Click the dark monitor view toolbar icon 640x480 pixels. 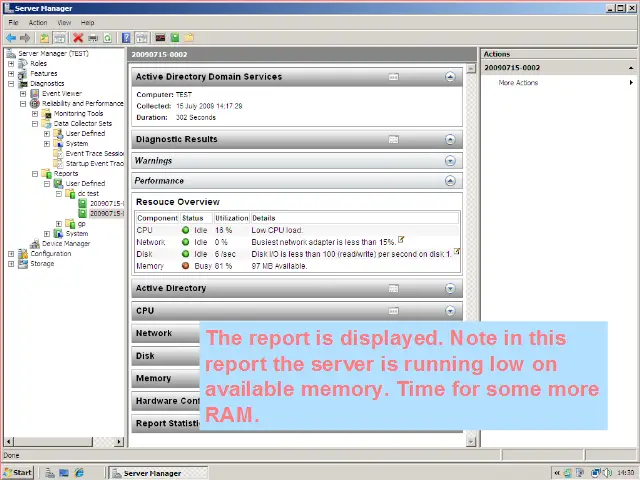point(160,38)
